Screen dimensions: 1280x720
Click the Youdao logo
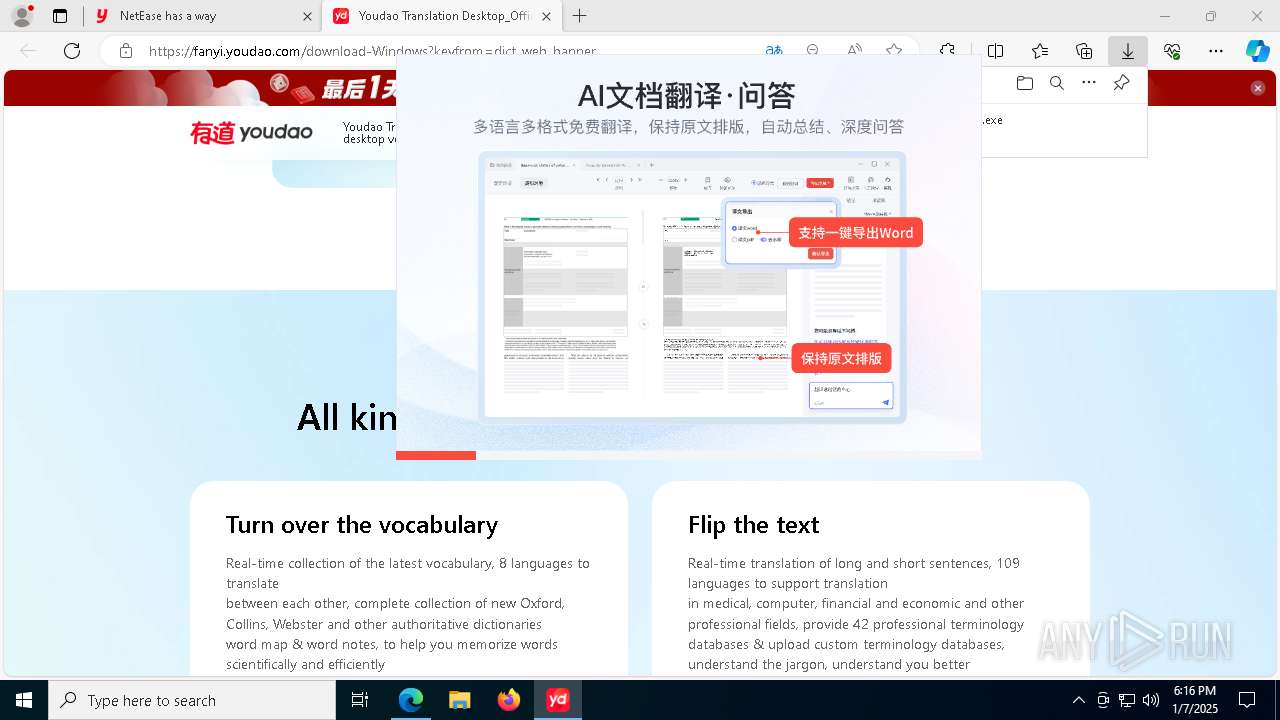coord(251,132)
